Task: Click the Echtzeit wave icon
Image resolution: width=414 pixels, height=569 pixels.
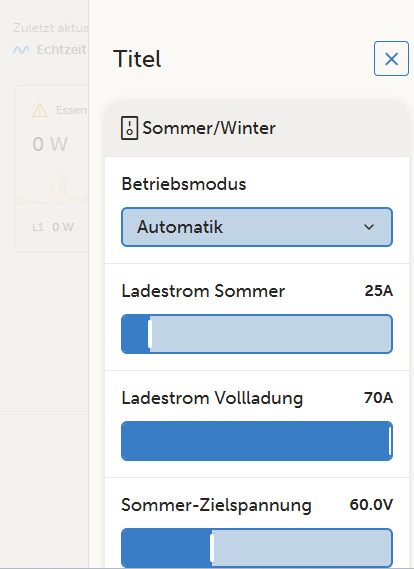Action: pos(21,50)
